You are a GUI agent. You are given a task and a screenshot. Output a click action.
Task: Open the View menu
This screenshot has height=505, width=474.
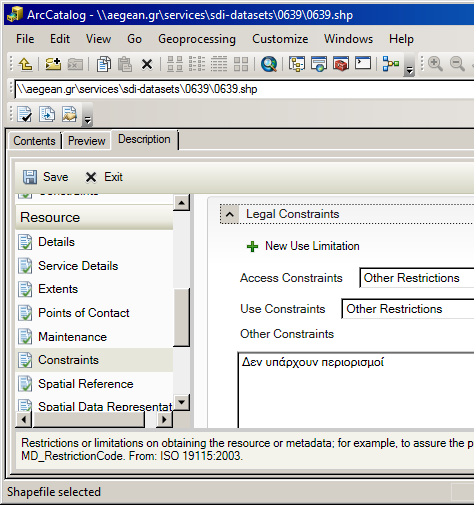[x=98, y=39]
